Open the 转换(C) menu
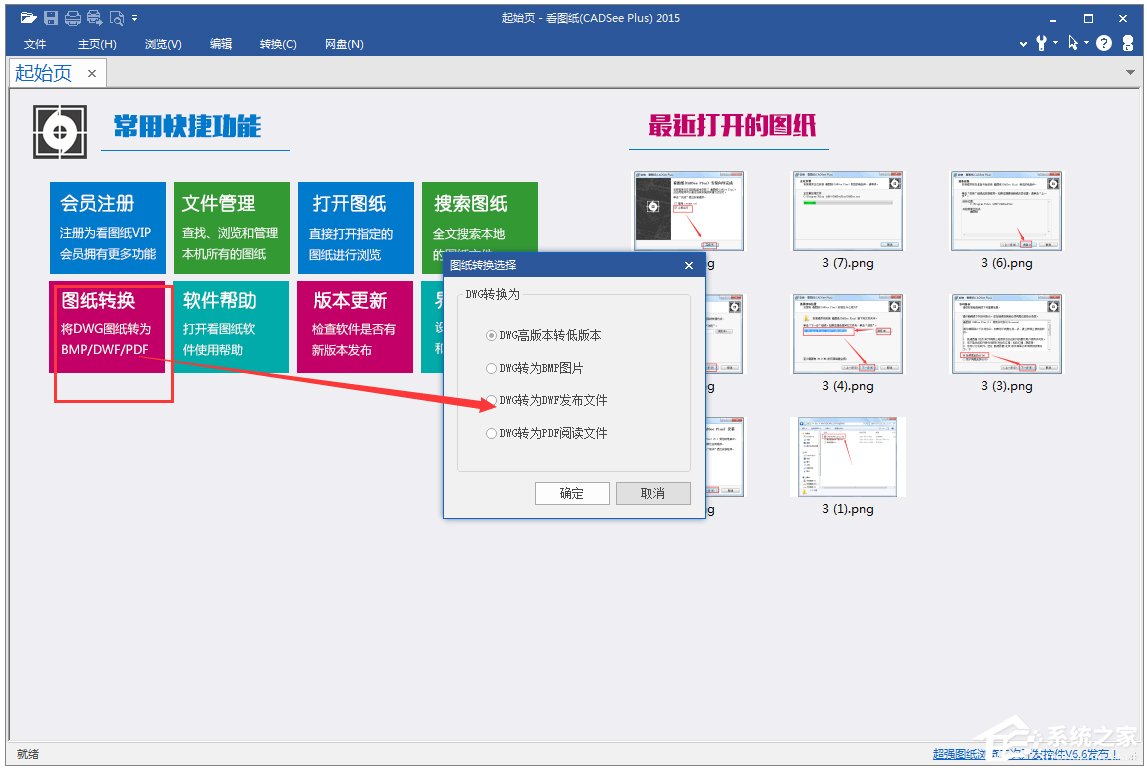1147x770 pixels. (278, 44)
